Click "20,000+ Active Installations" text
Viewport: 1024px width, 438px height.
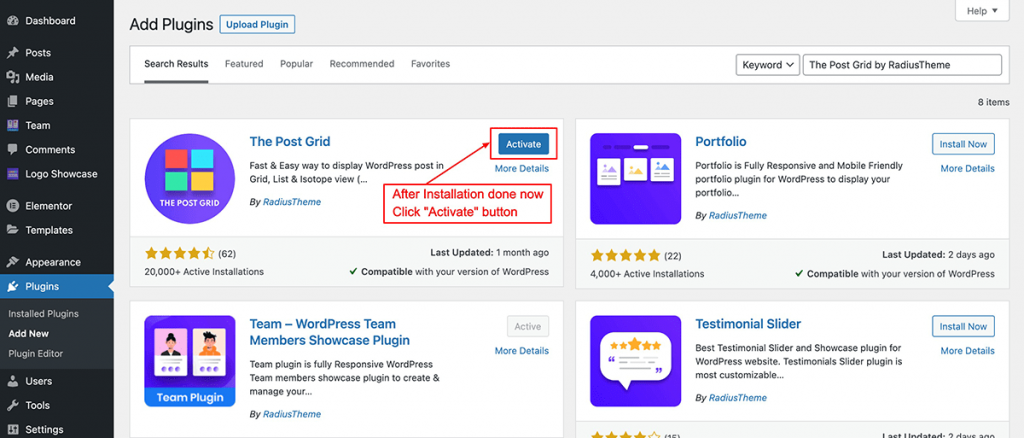(x=204, y=272)
